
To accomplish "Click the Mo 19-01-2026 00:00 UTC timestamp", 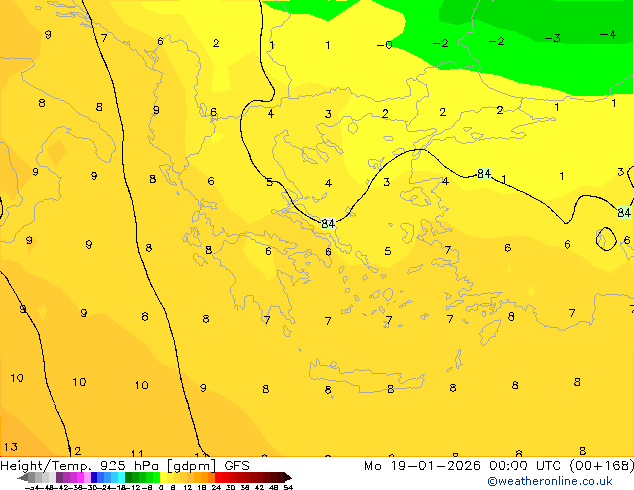I will [499, 466].
